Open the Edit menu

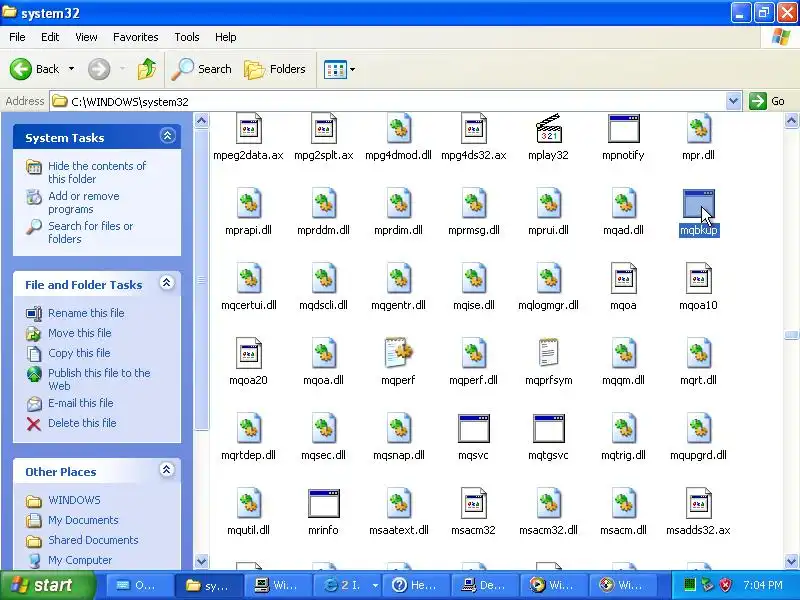pos(50,37)
